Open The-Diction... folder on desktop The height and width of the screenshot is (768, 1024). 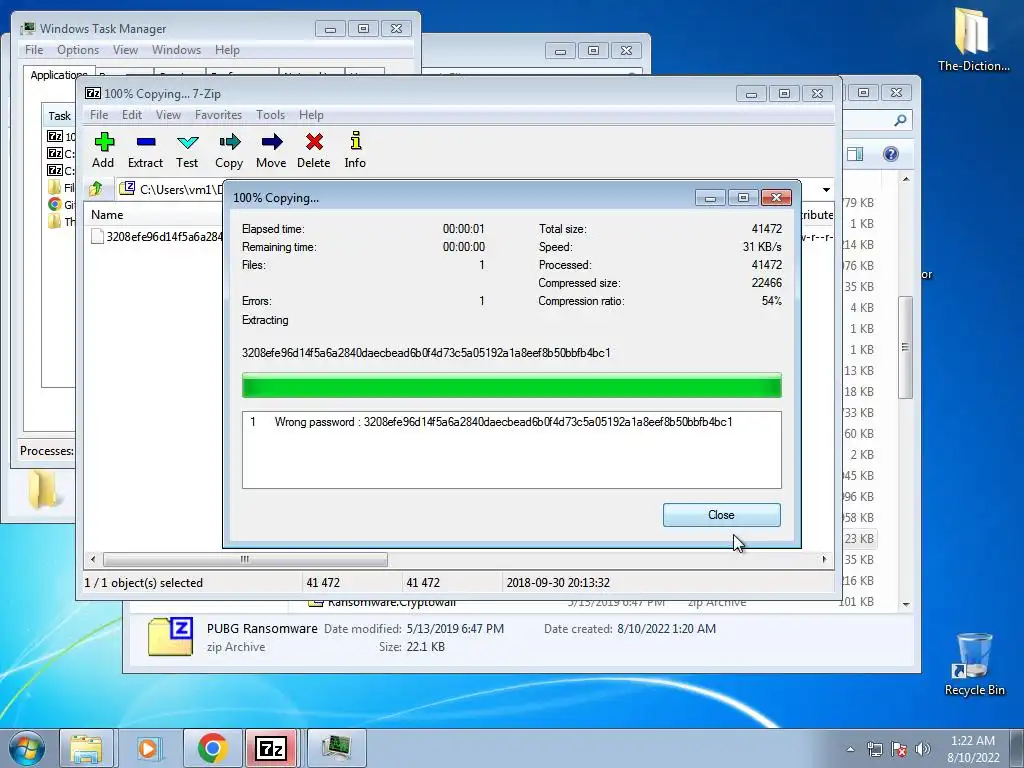coord(973,39)
